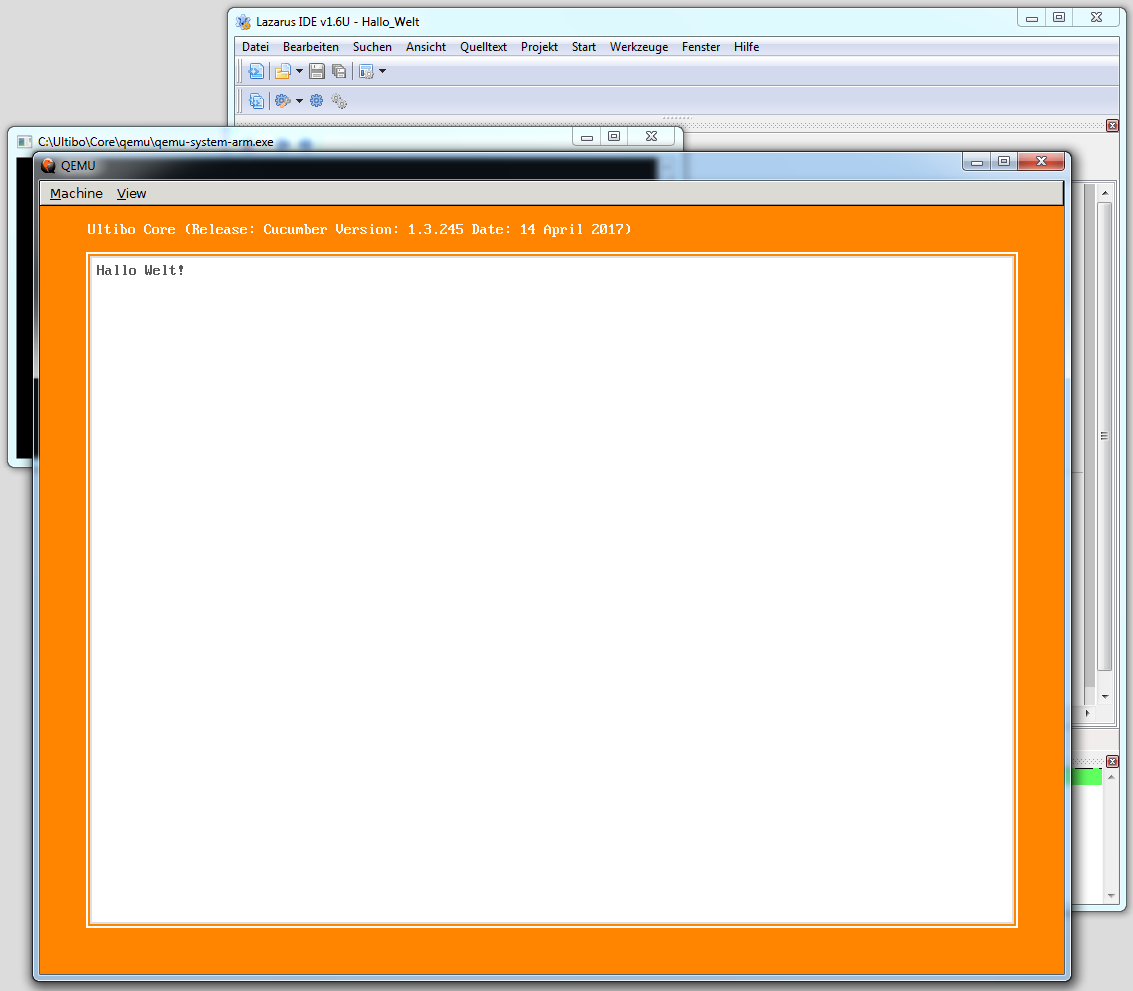The width and height of the screenshot is (1133, 991).
Task: Click the build mode gear with wrench icon
Action: (x=283, y=101)
